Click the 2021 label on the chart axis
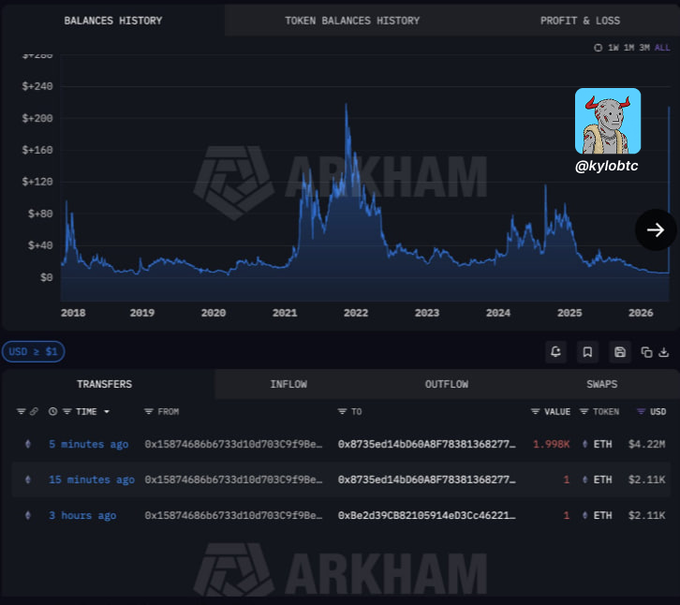680x605 pixels. (284, 313)
